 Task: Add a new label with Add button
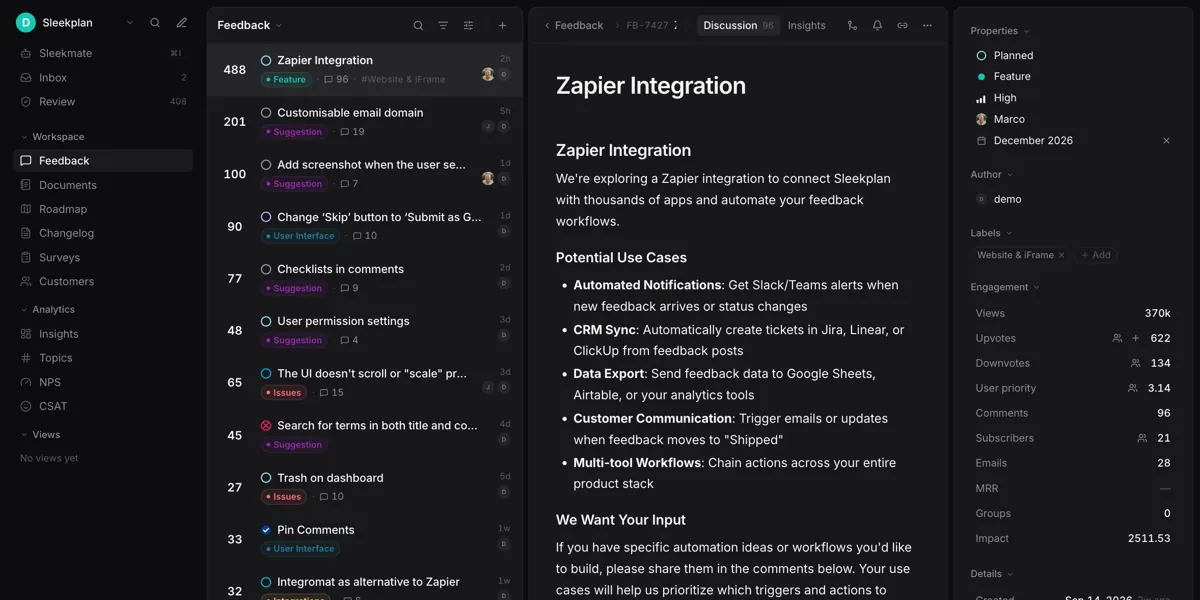tap(1096, 255)
